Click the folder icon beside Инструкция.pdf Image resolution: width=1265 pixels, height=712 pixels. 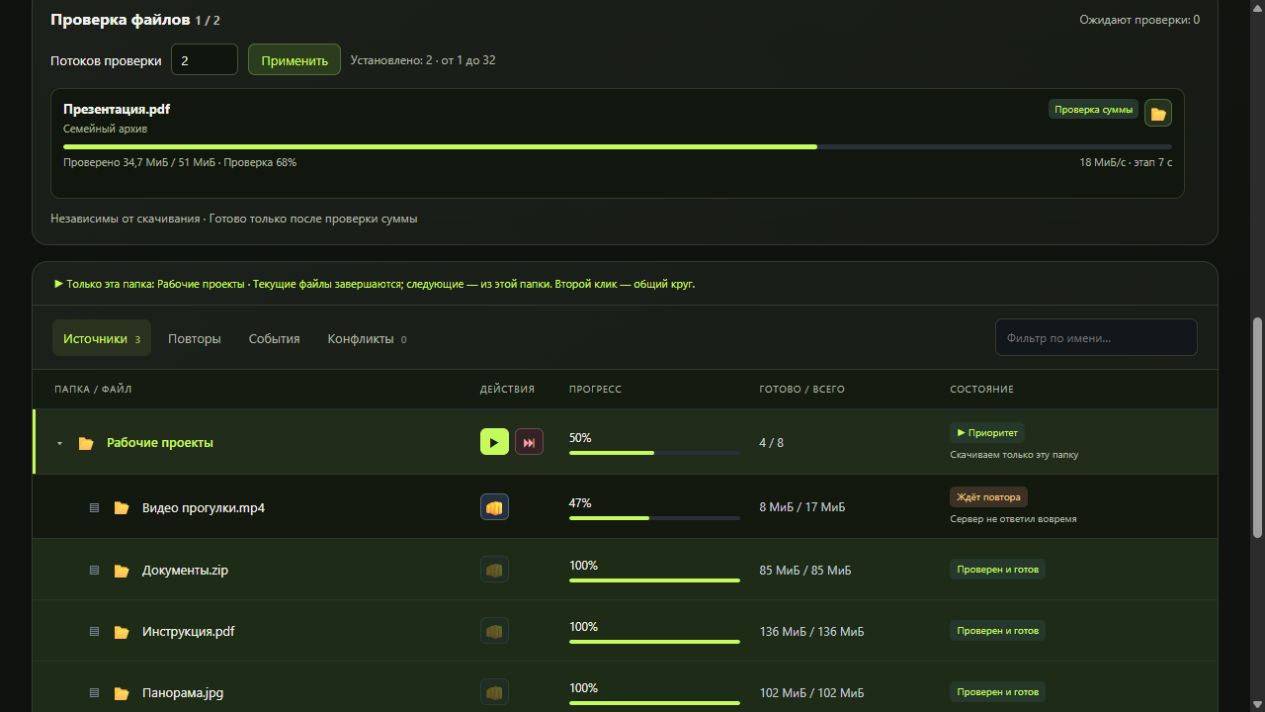click(121, 632)
